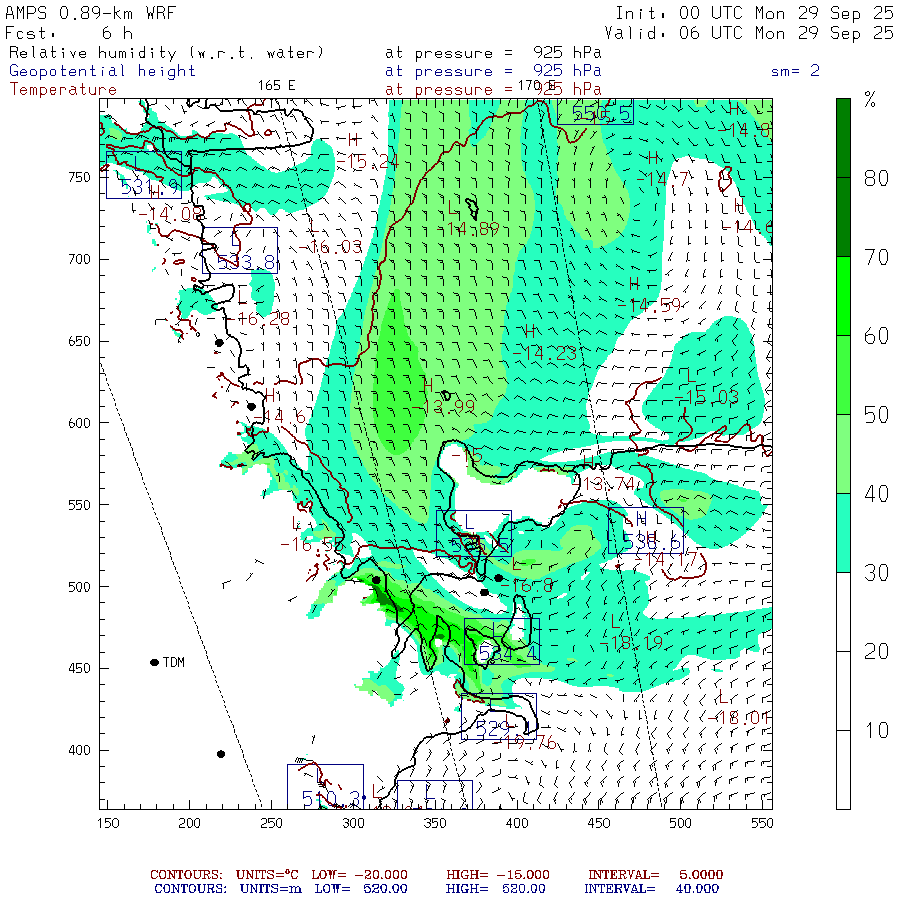Click the boxed 534.4 geopotential low label
900x900 pixels.
click(502, 641)
